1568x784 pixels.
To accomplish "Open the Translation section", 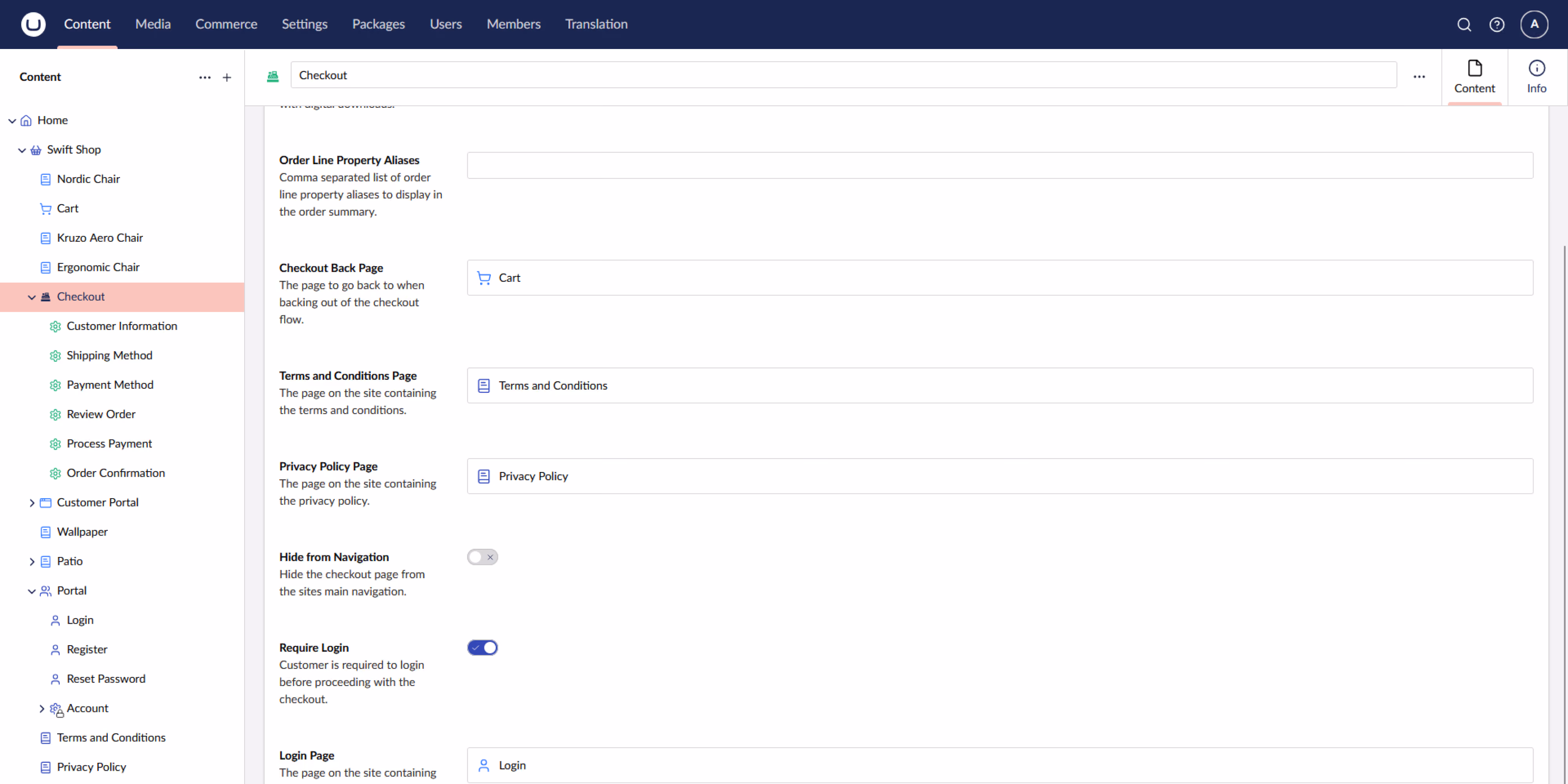I will pos(596,24).
